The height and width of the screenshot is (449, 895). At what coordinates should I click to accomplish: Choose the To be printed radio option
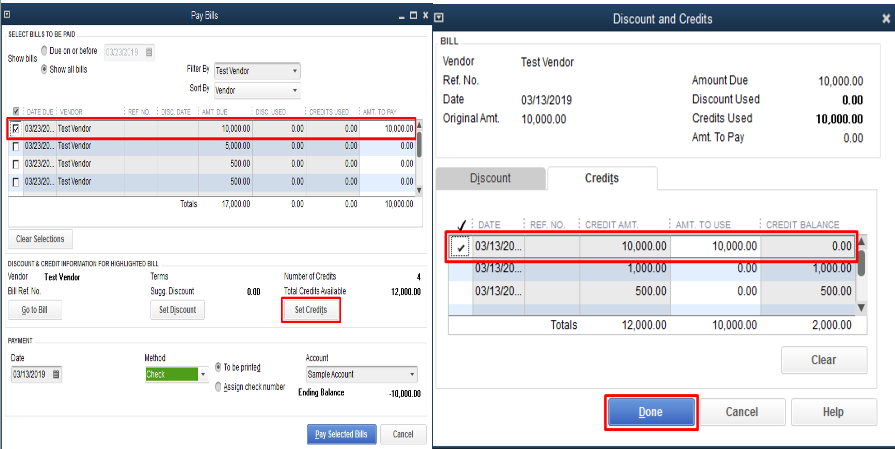tap(218, 367)
